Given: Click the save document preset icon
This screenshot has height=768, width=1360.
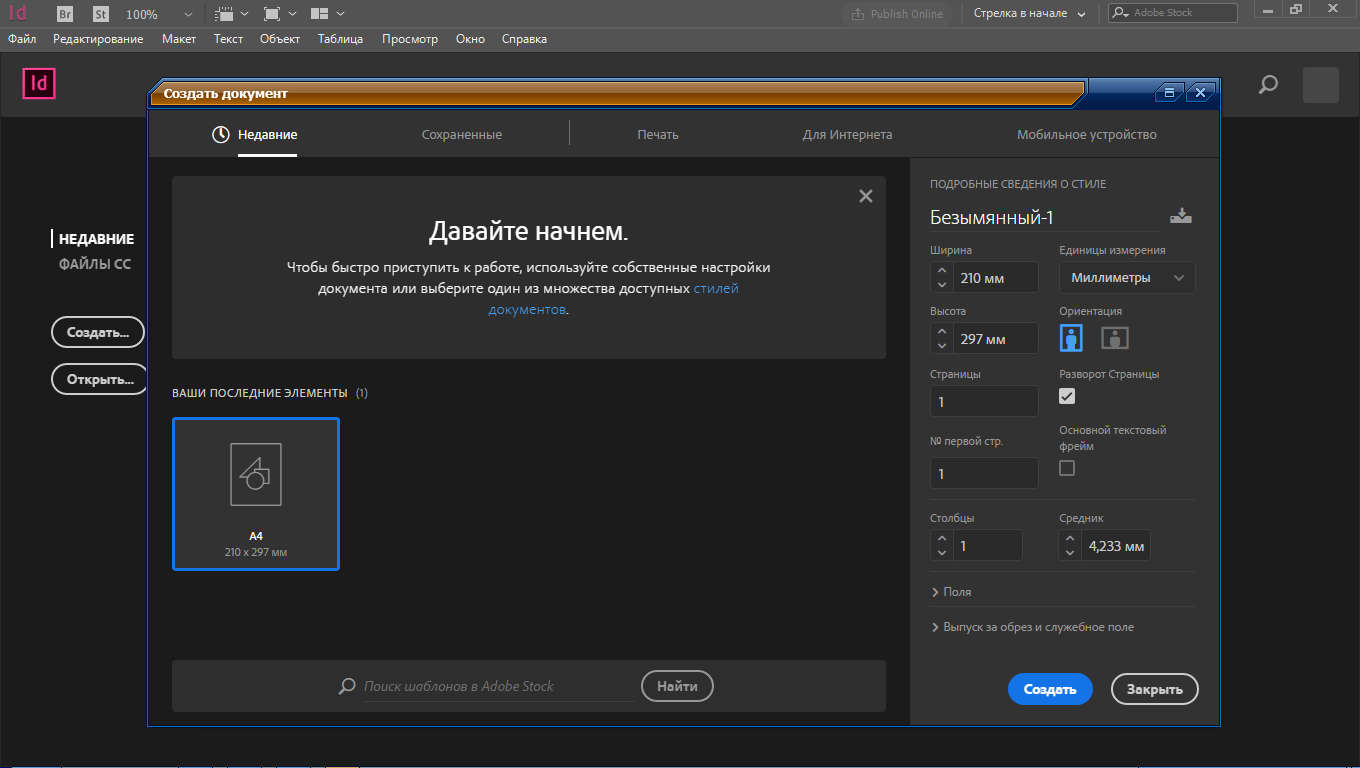Looking at the screenshot, I should (x=1181, y=216).
